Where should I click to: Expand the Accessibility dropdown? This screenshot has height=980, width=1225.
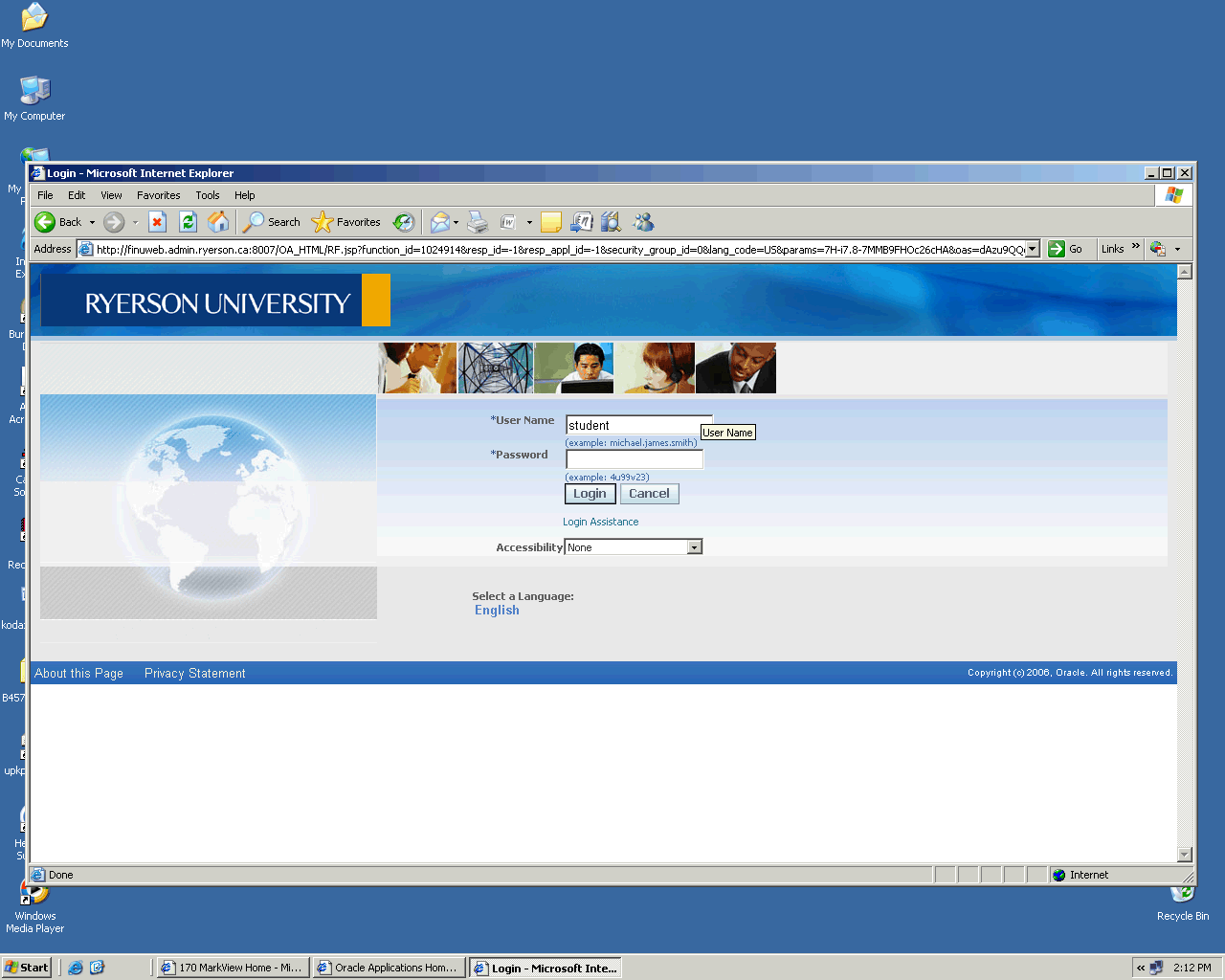coord(695,547)
